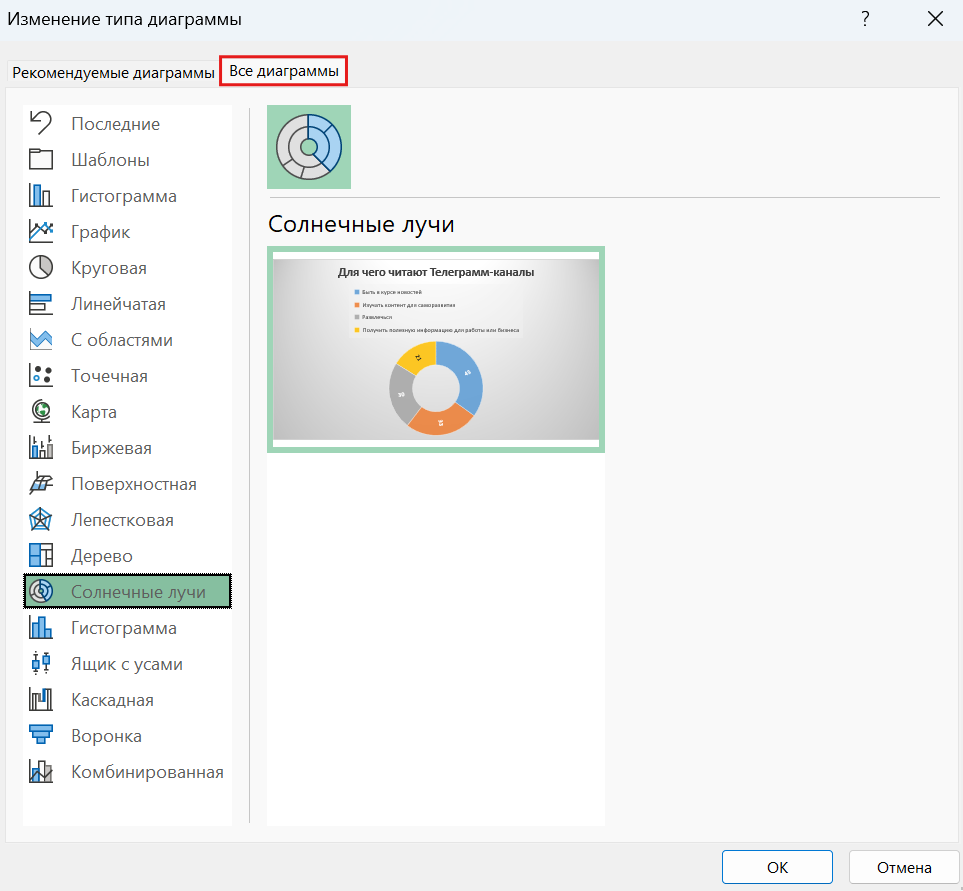Select the Биржевая stock chart icon
963x891 pixels.
41,448
